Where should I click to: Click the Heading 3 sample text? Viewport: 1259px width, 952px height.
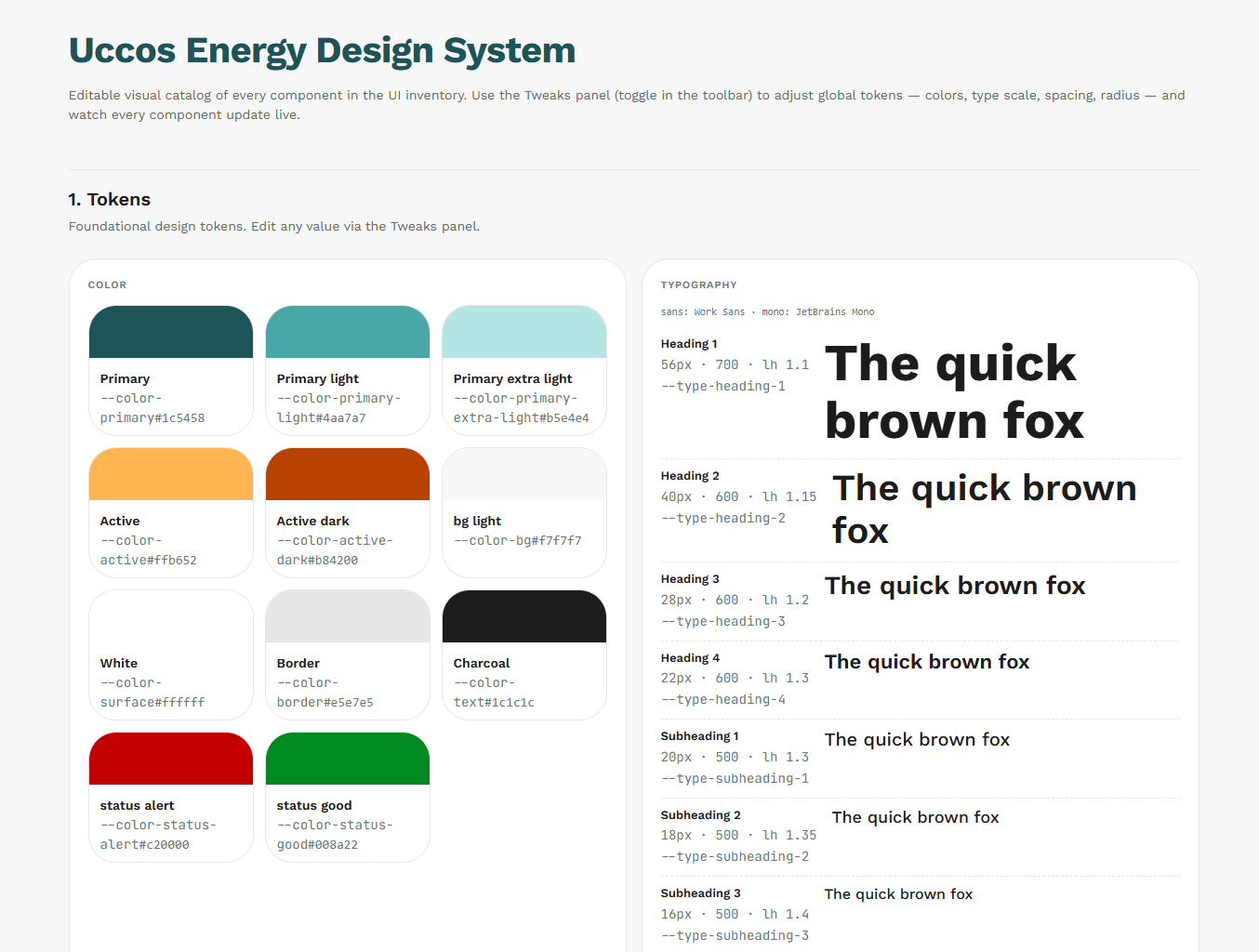pos(955,586)
